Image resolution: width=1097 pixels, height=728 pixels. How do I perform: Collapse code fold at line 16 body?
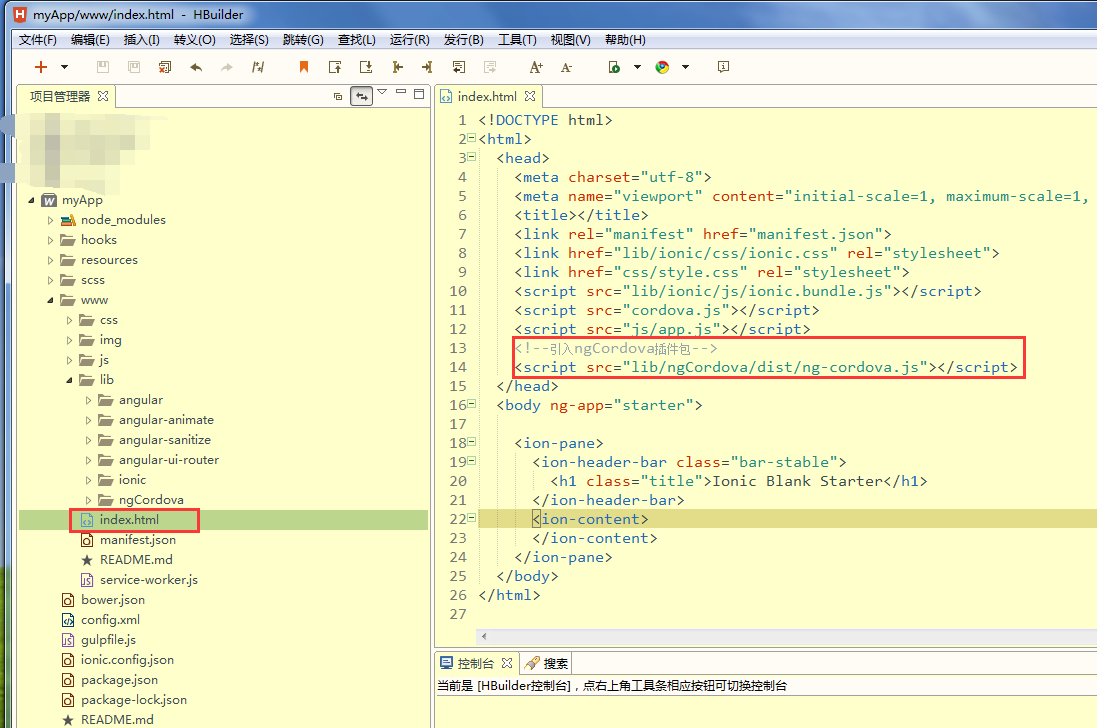tap(472, 404)
